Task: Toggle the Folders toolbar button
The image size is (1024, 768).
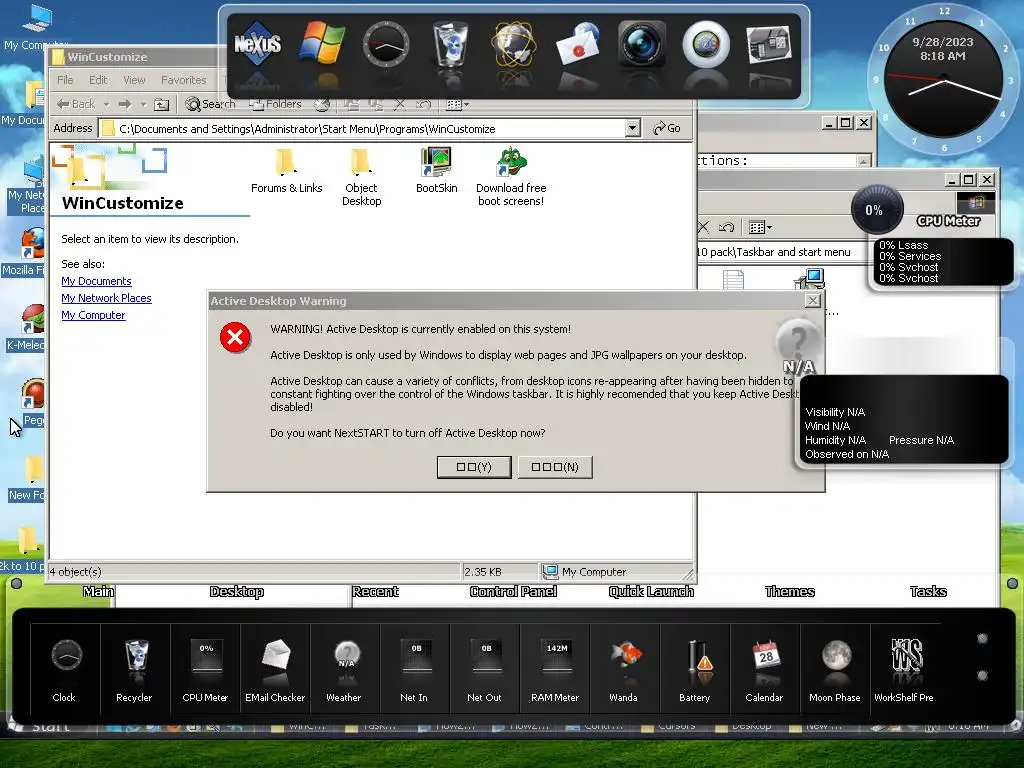Action: [276, 104]
